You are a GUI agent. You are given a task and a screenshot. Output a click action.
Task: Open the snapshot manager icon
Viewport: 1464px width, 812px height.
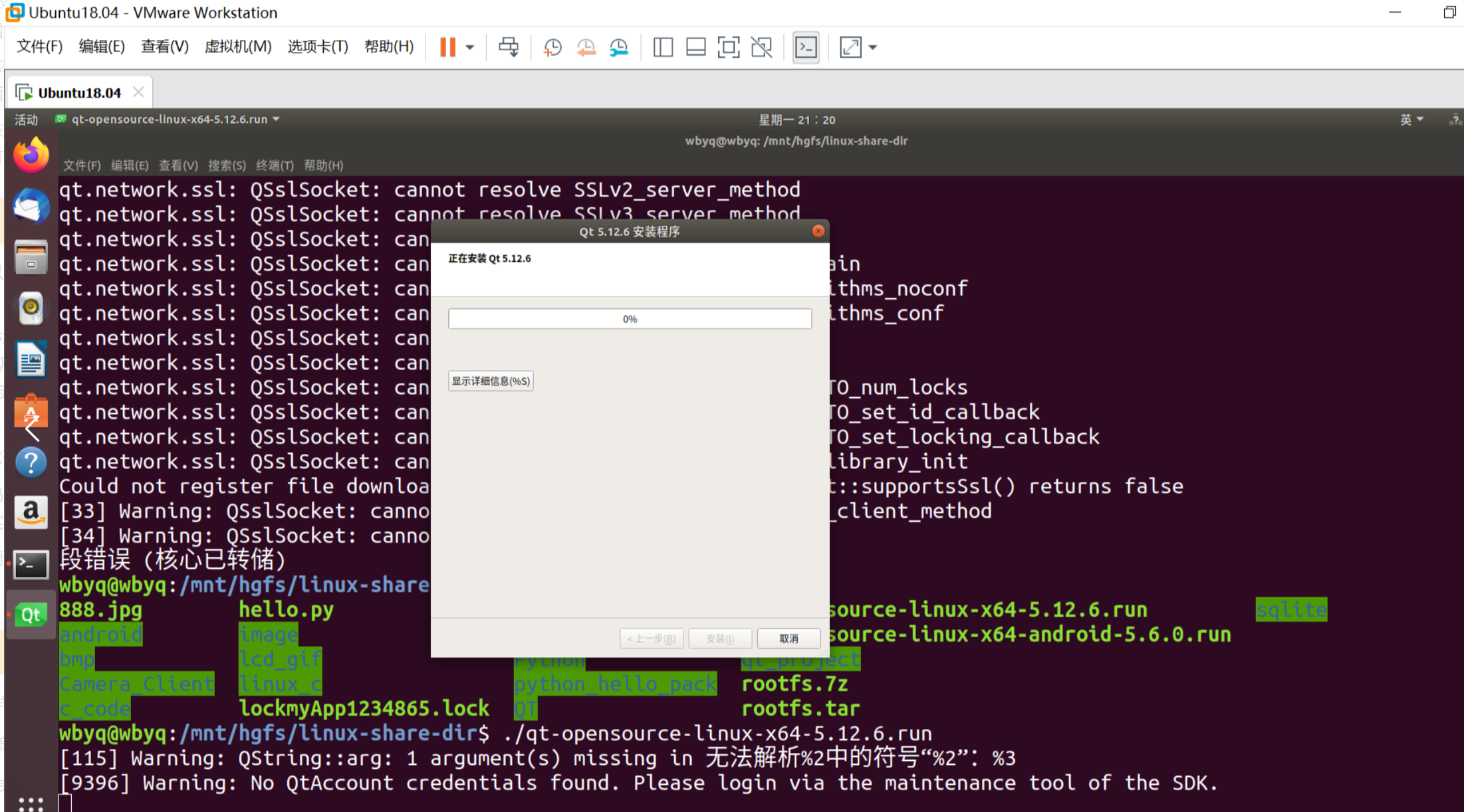(x=618, y=47)
